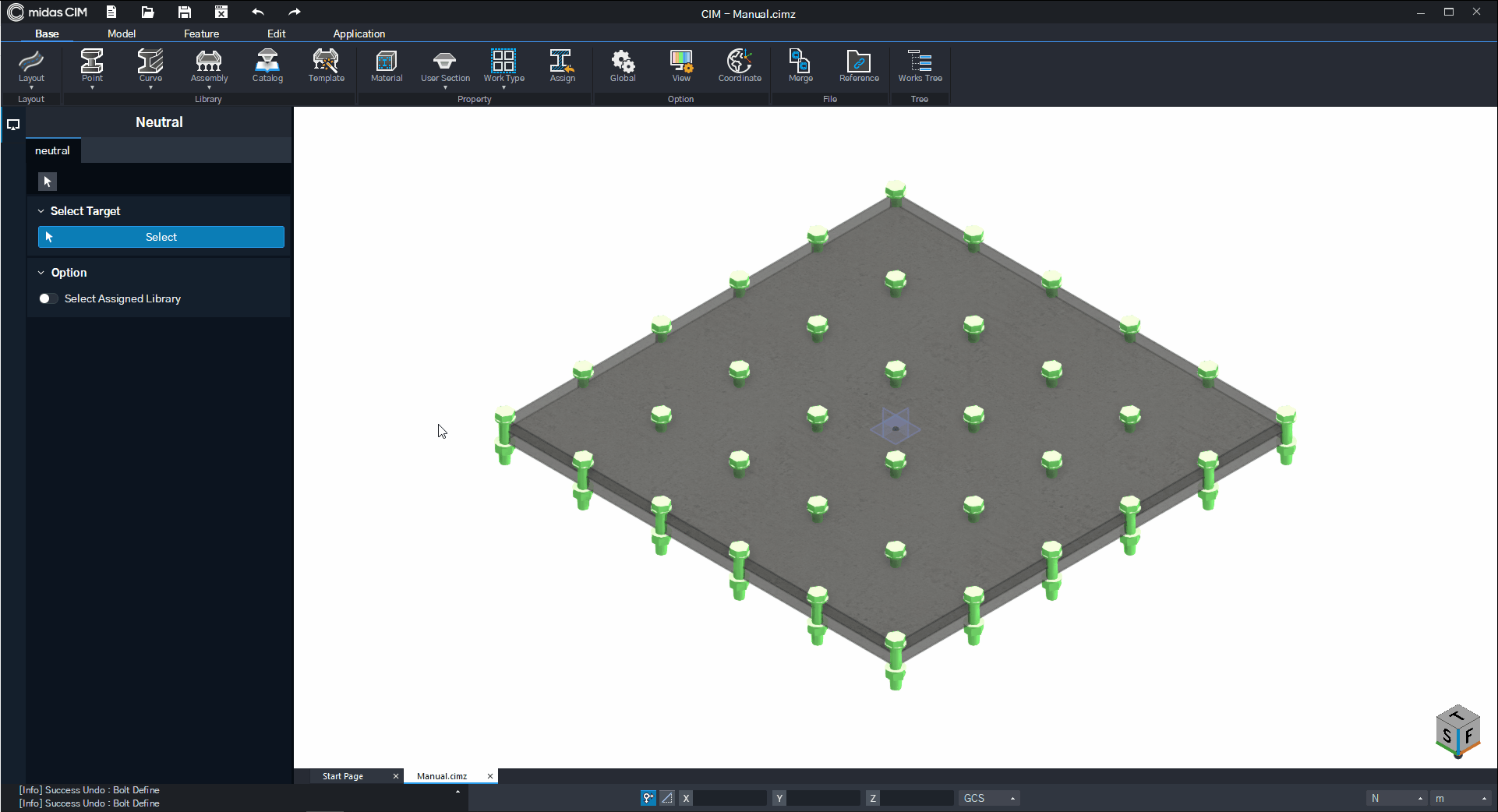The image size is (1498, 812).
Task: Switch to the Feature ribbon tab
Action: tap(201, 34)
